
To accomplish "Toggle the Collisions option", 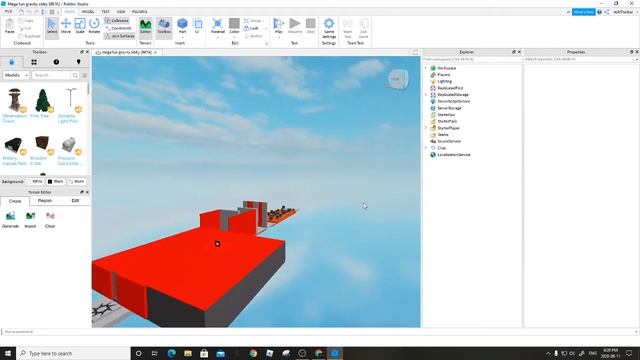I will pyautogui.click(x=117, y=20).
